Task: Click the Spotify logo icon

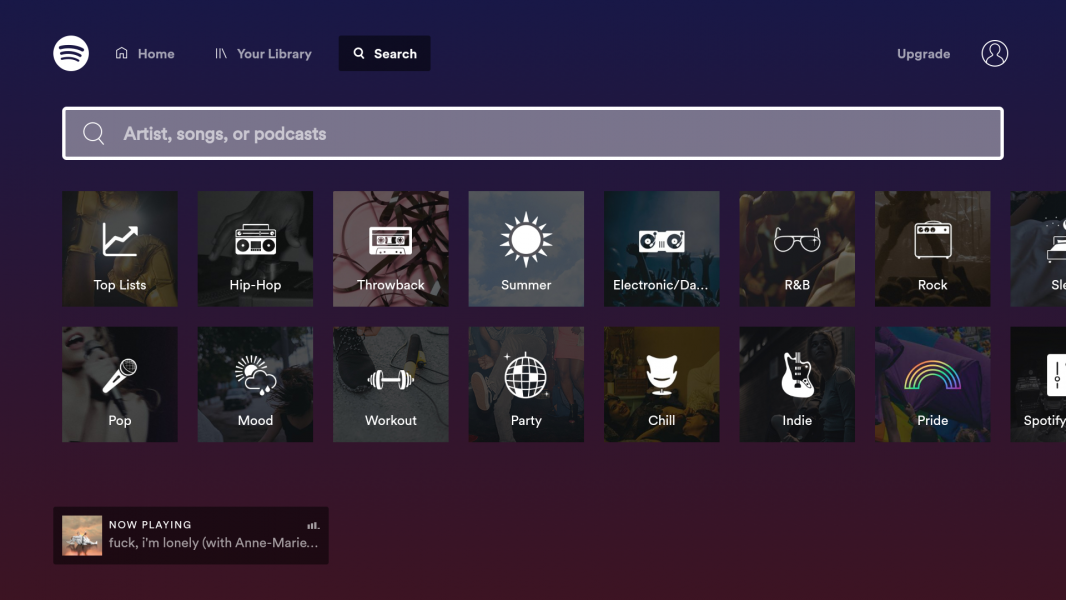Action: click(x=71, y=53)
